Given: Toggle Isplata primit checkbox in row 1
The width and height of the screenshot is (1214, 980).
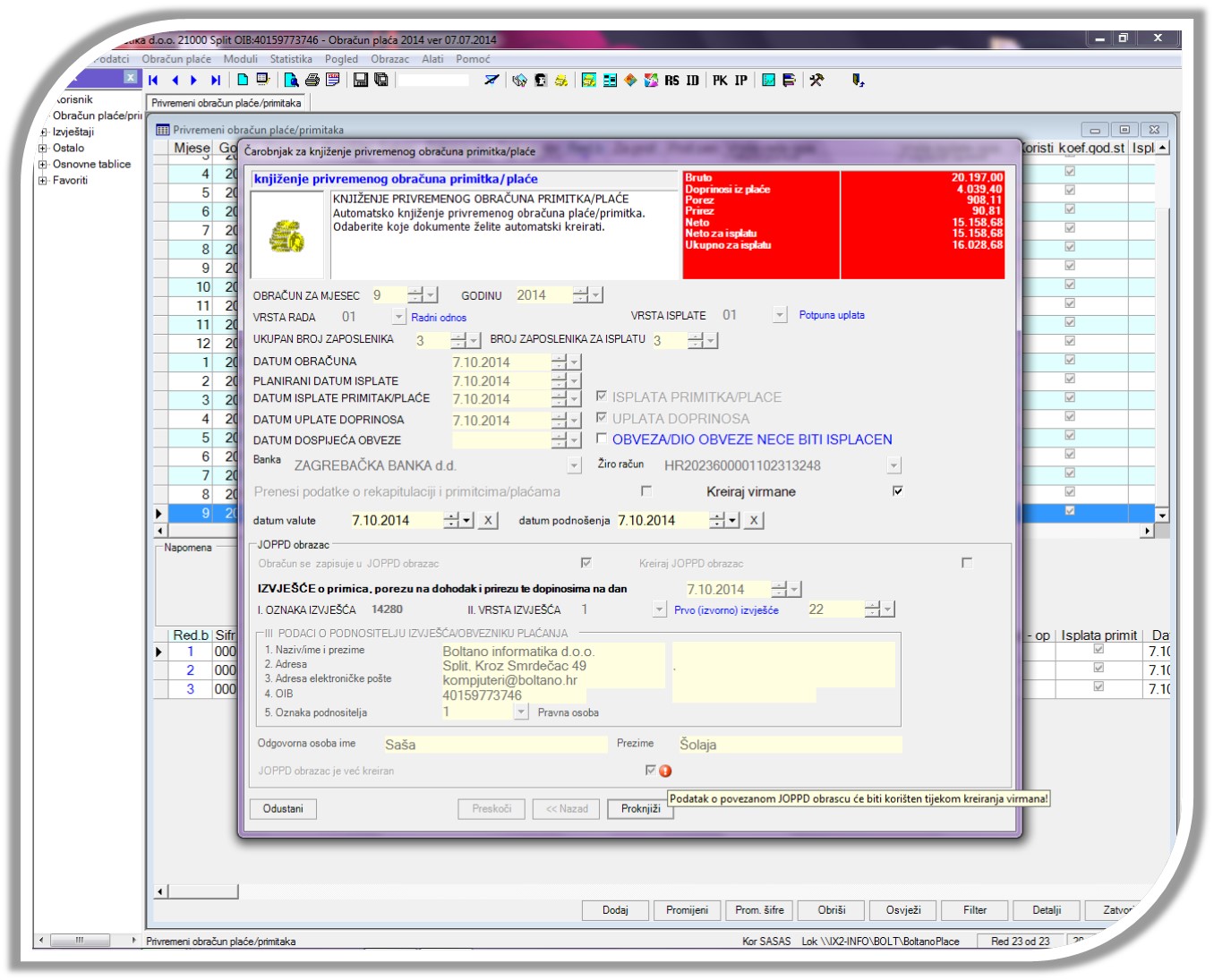Looking at the screenshot, I should click(1099, 650).
